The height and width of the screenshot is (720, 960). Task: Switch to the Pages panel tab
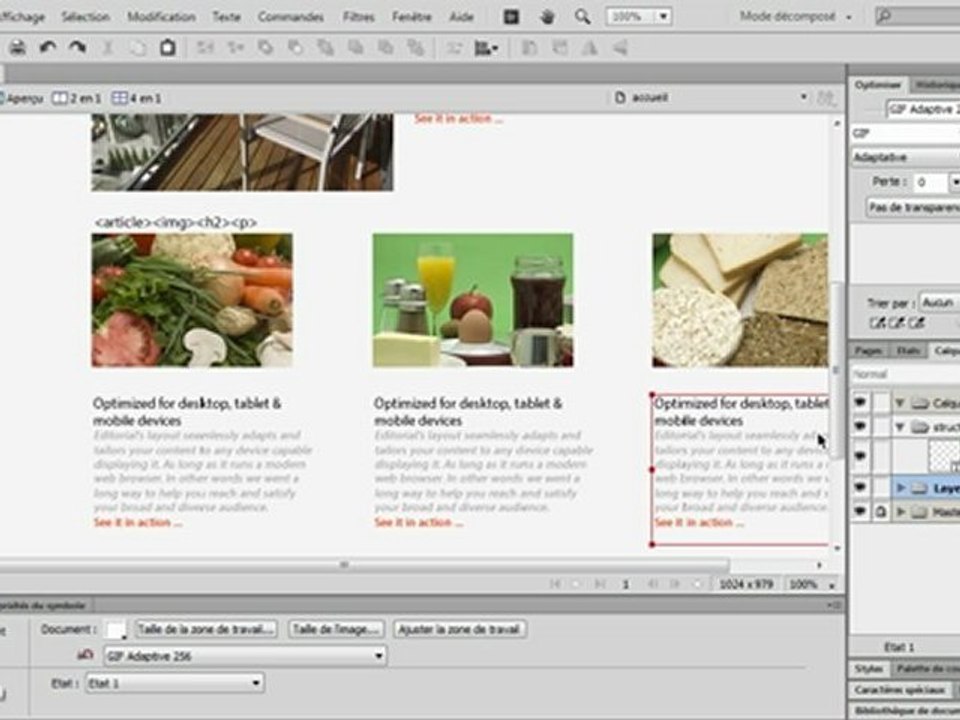pyautogui.click(x=868, y=351)
